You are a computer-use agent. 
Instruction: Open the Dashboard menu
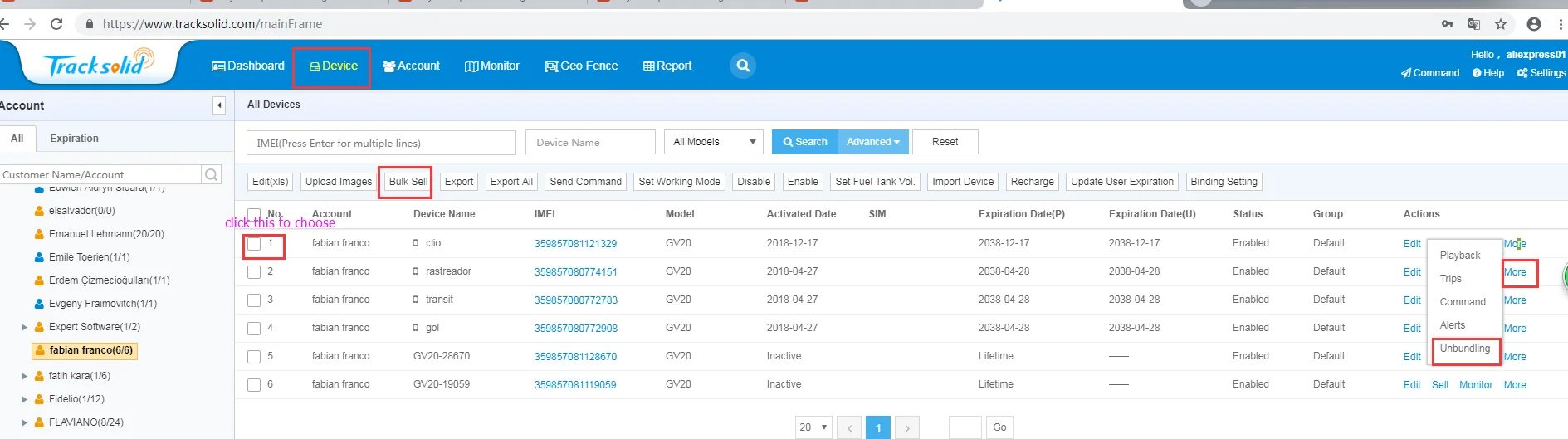click(x=248, y=66)
